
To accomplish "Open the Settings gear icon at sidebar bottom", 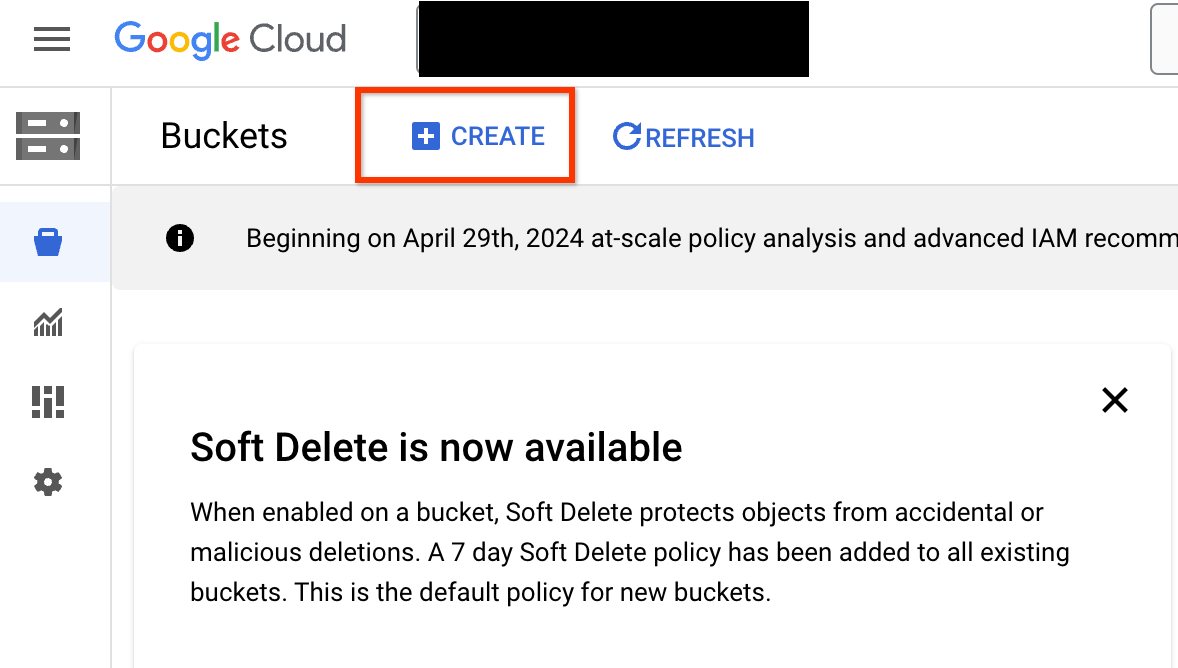I will pos(46,482).
